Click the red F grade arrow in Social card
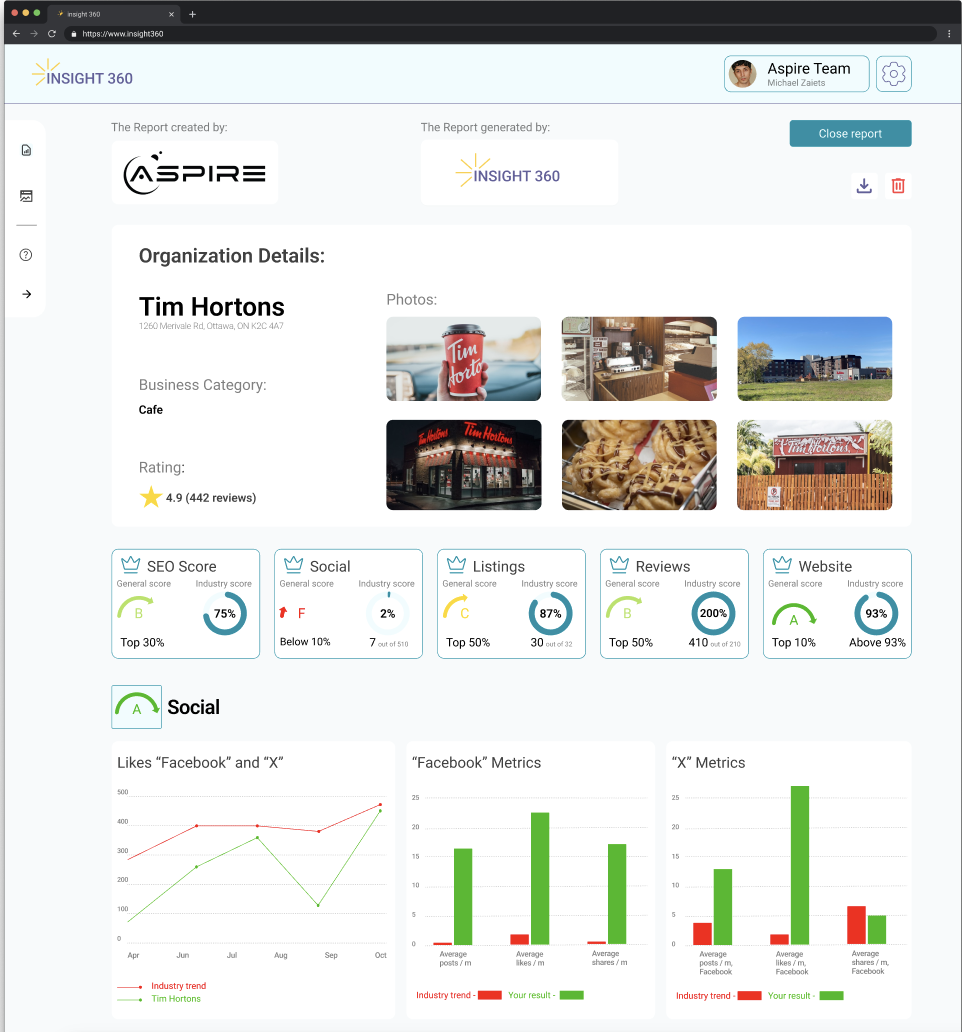962x1032 pixels. coord(283,613)
